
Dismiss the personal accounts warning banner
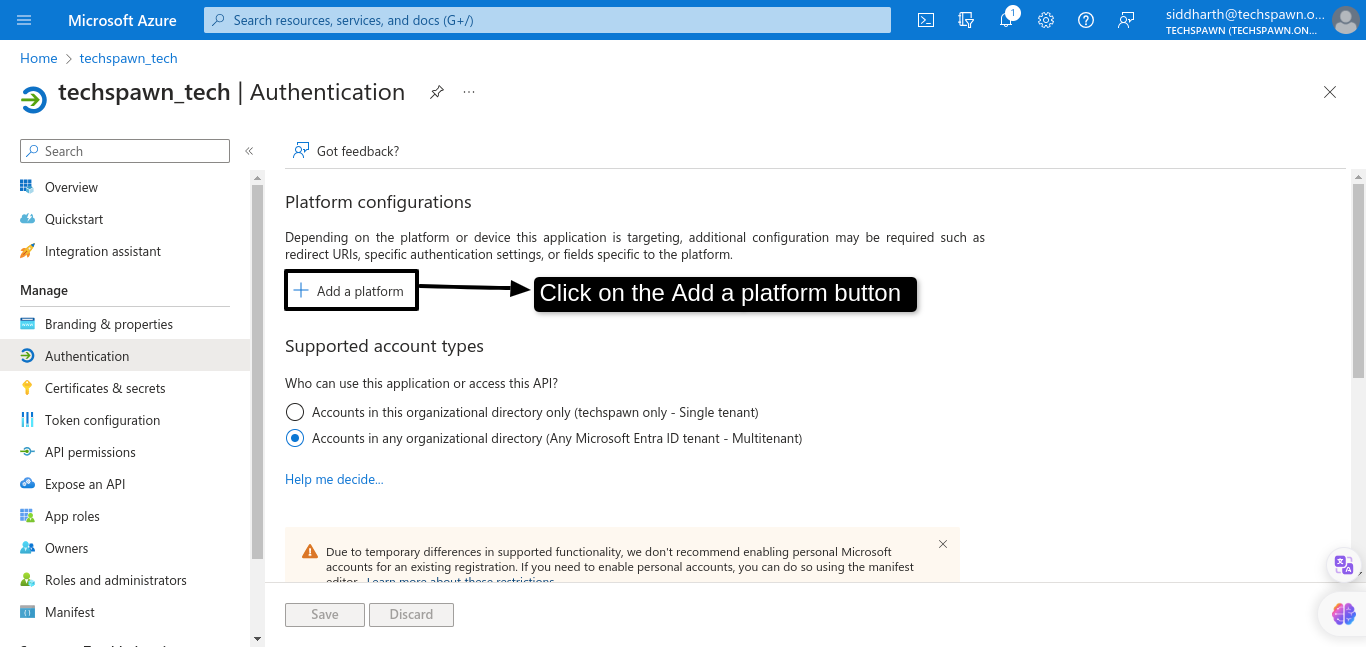click(x=942, y=544)
